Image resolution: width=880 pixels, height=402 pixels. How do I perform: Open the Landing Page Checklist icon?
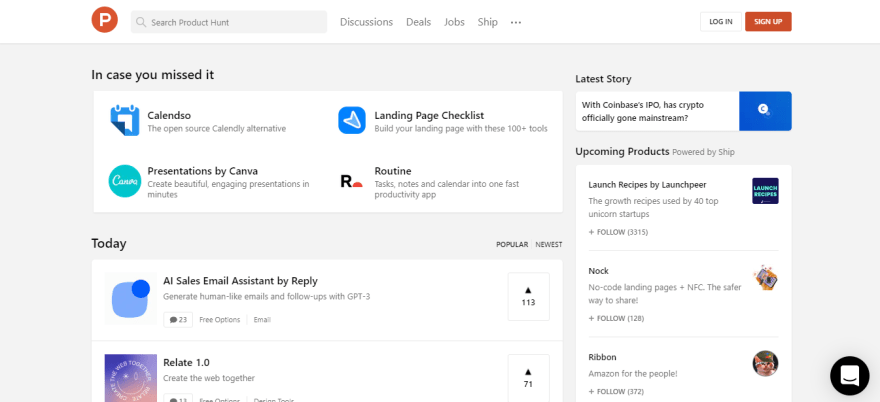pyautogui.click(x=352, y=120)
